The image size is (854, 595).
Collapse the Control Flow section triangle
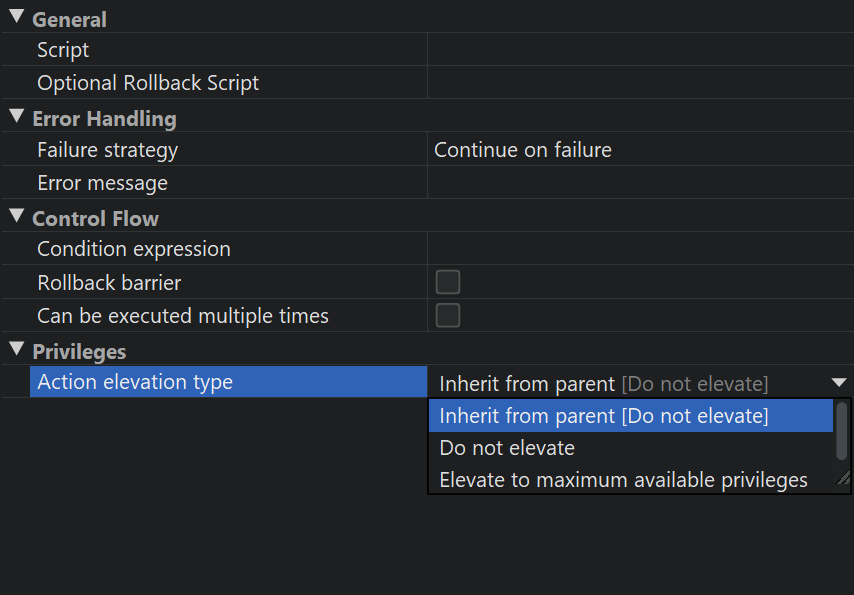coord(16,216)
